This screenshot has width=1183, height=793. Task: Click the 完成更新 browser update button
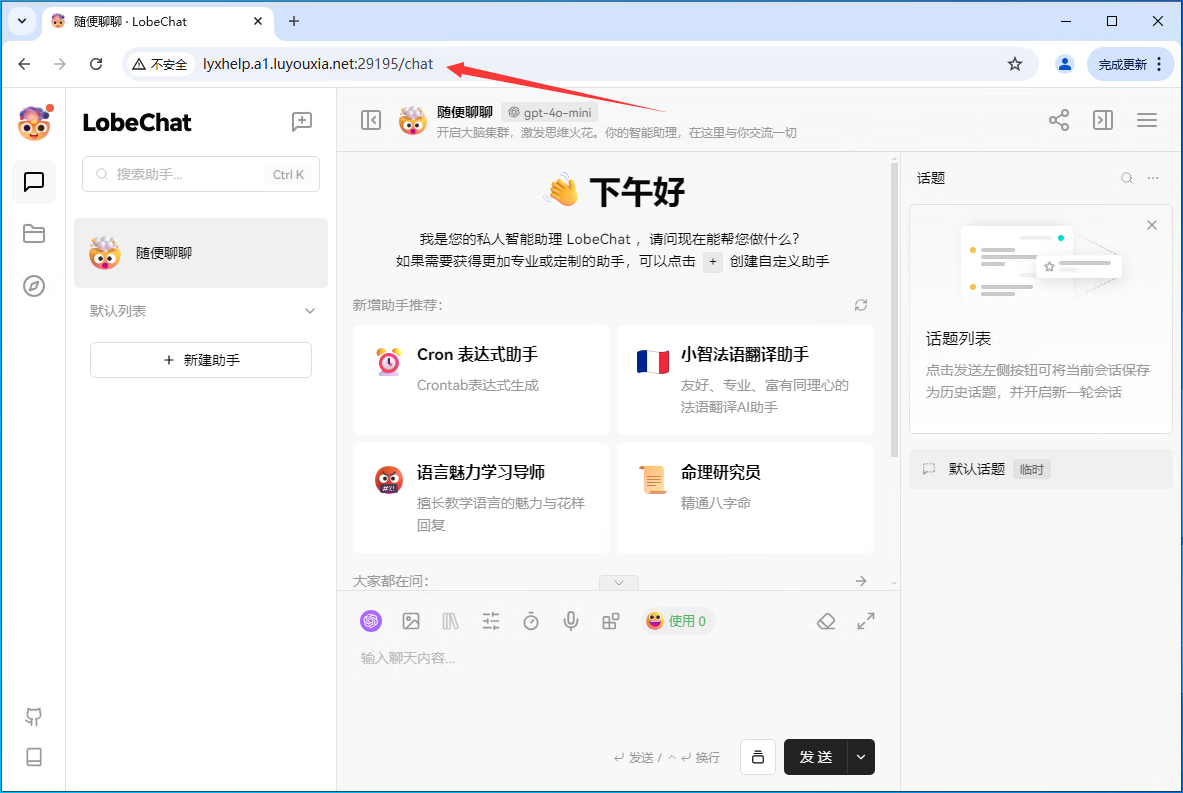[1130, 64]
